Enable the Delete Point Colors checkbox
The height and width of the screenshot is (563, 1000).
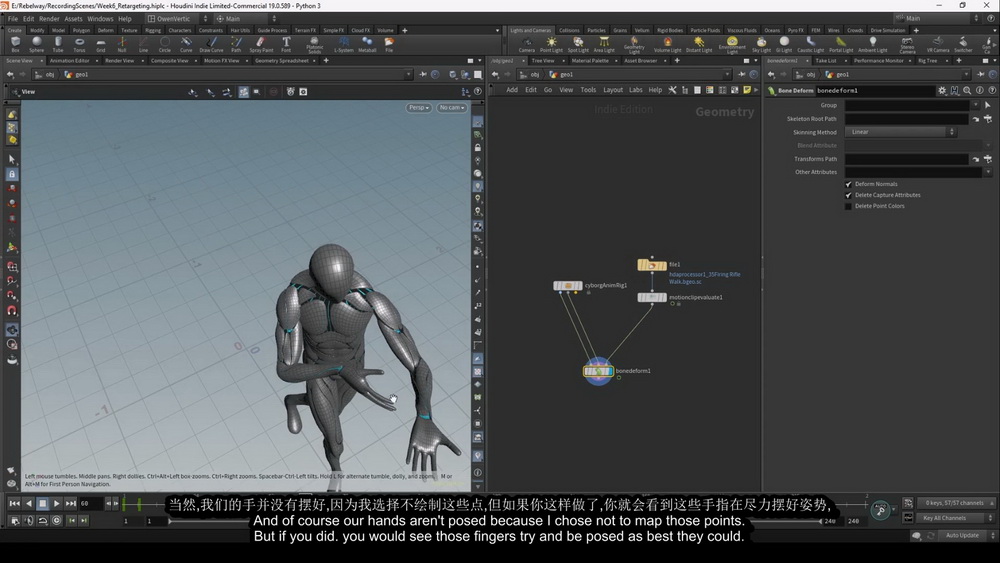coord(848,206)
